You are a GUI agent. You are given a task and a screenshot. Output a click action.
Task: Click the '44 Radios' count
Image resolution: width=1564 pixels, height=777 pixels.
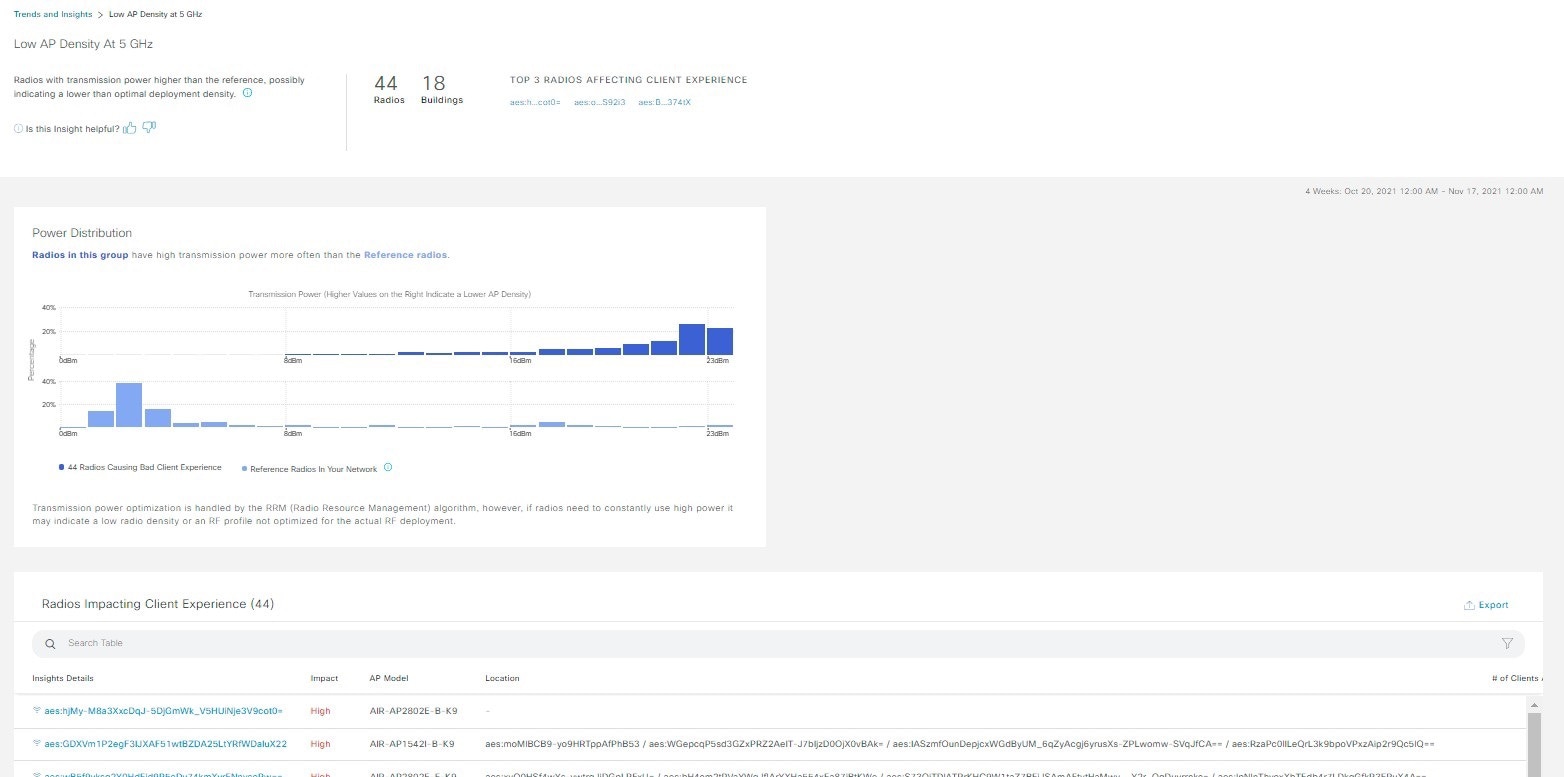389,89
